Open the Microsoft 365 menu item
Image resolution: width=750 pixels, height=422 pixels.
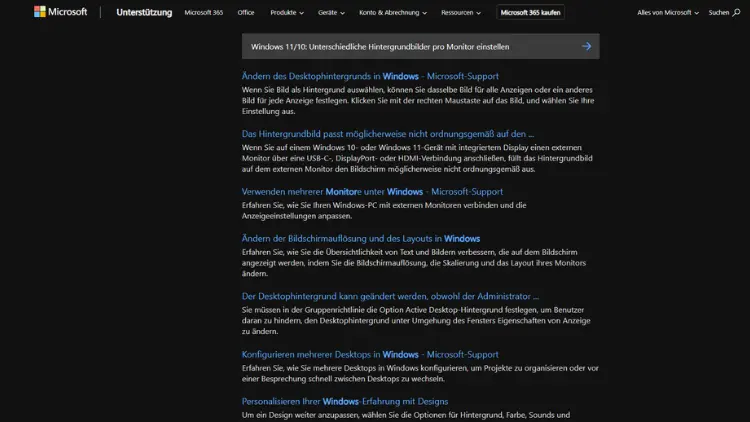[x=204, y=12]
